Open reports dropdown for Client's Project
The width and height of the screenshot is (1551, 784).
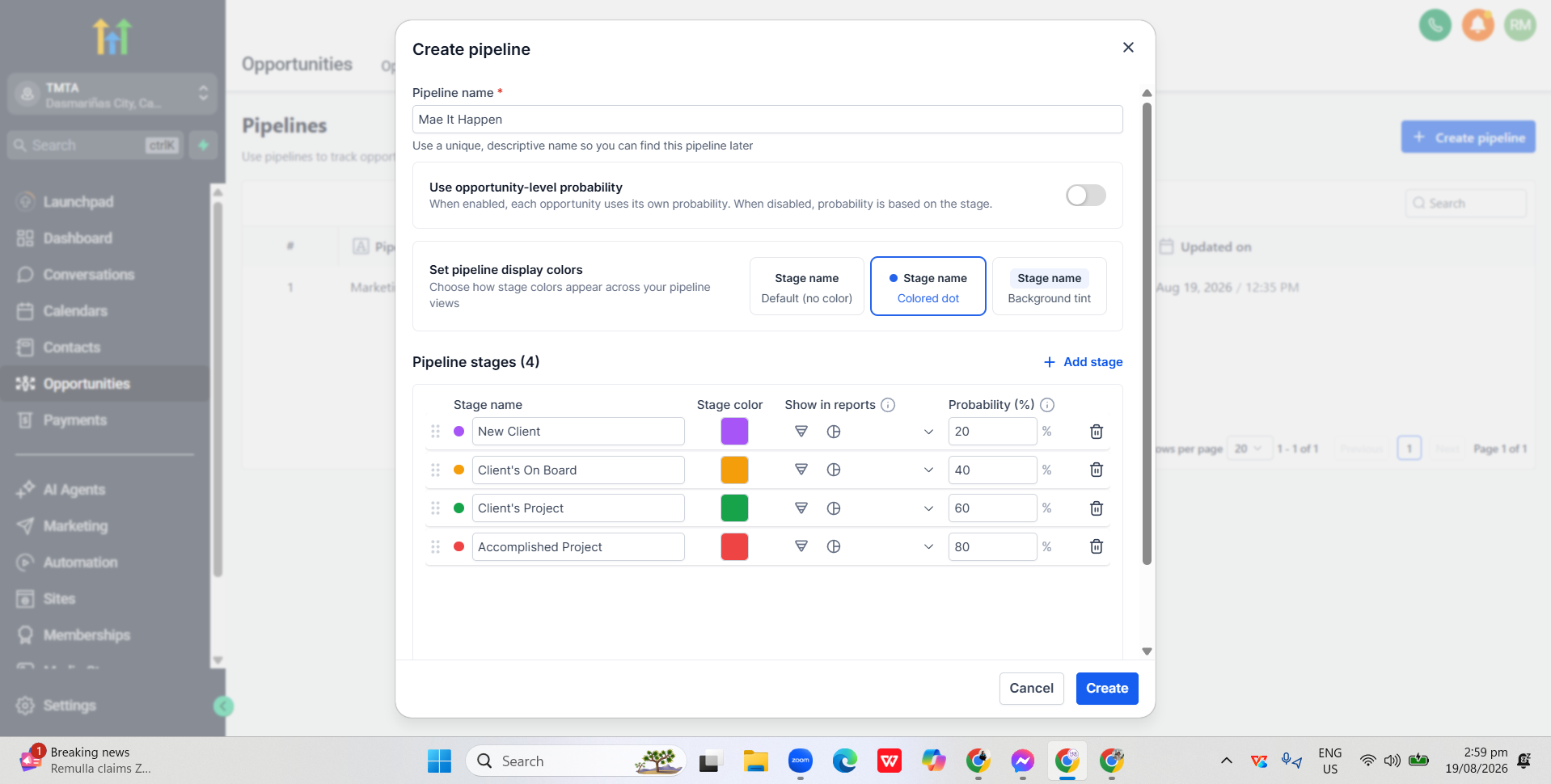[928, 508]
